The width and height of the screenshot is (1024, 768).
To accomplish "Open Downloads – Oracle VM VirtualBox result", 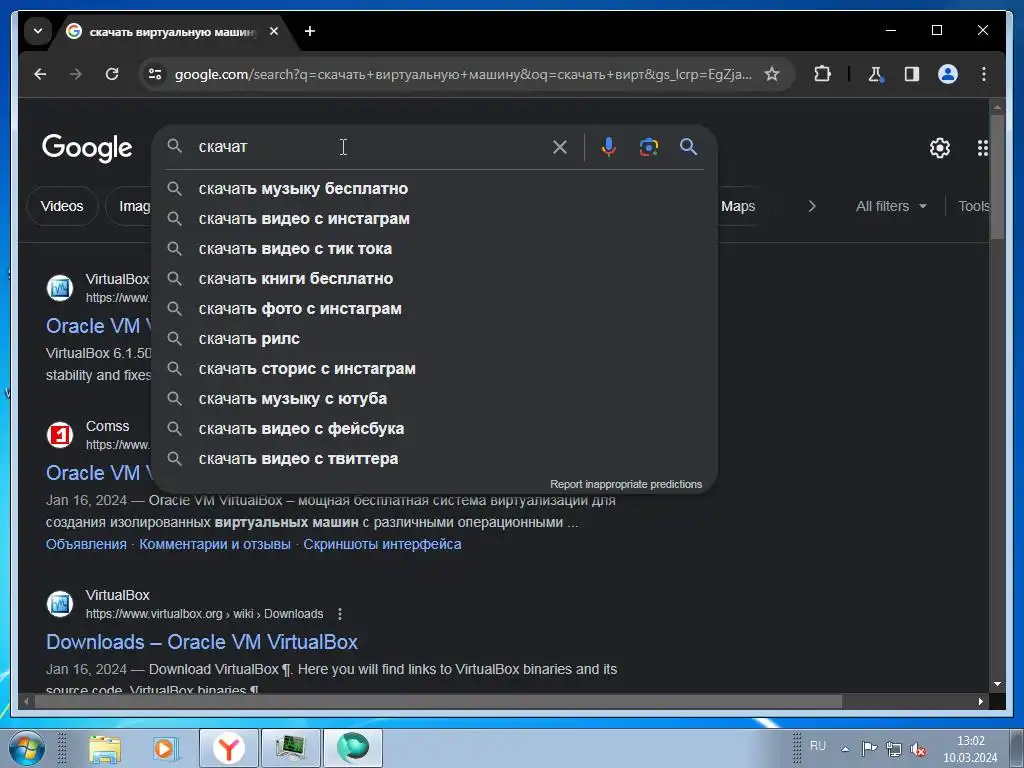I will [x=202, y=642].
